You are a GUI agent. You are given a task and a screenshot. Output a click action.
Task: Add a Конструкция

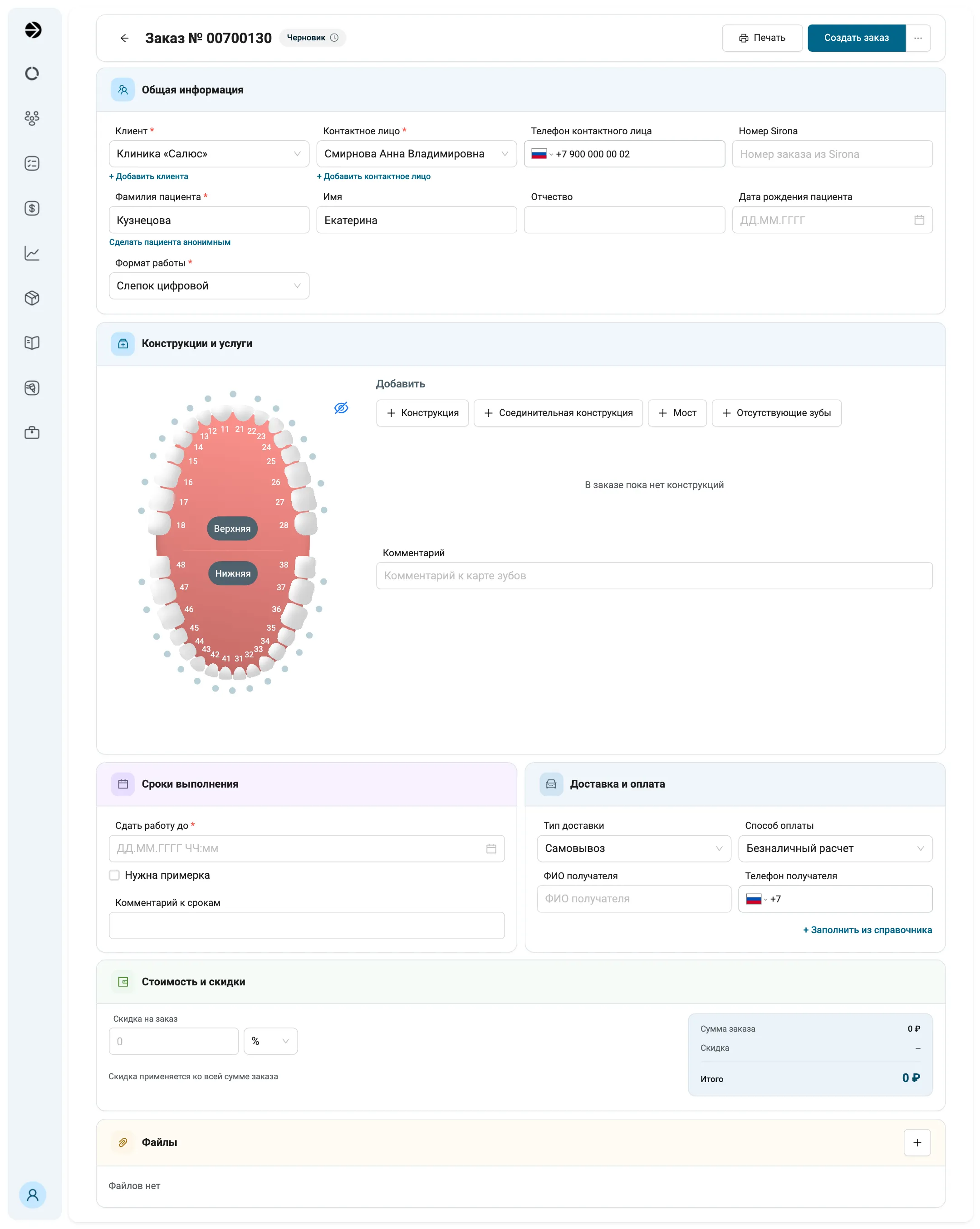point(422,413)
